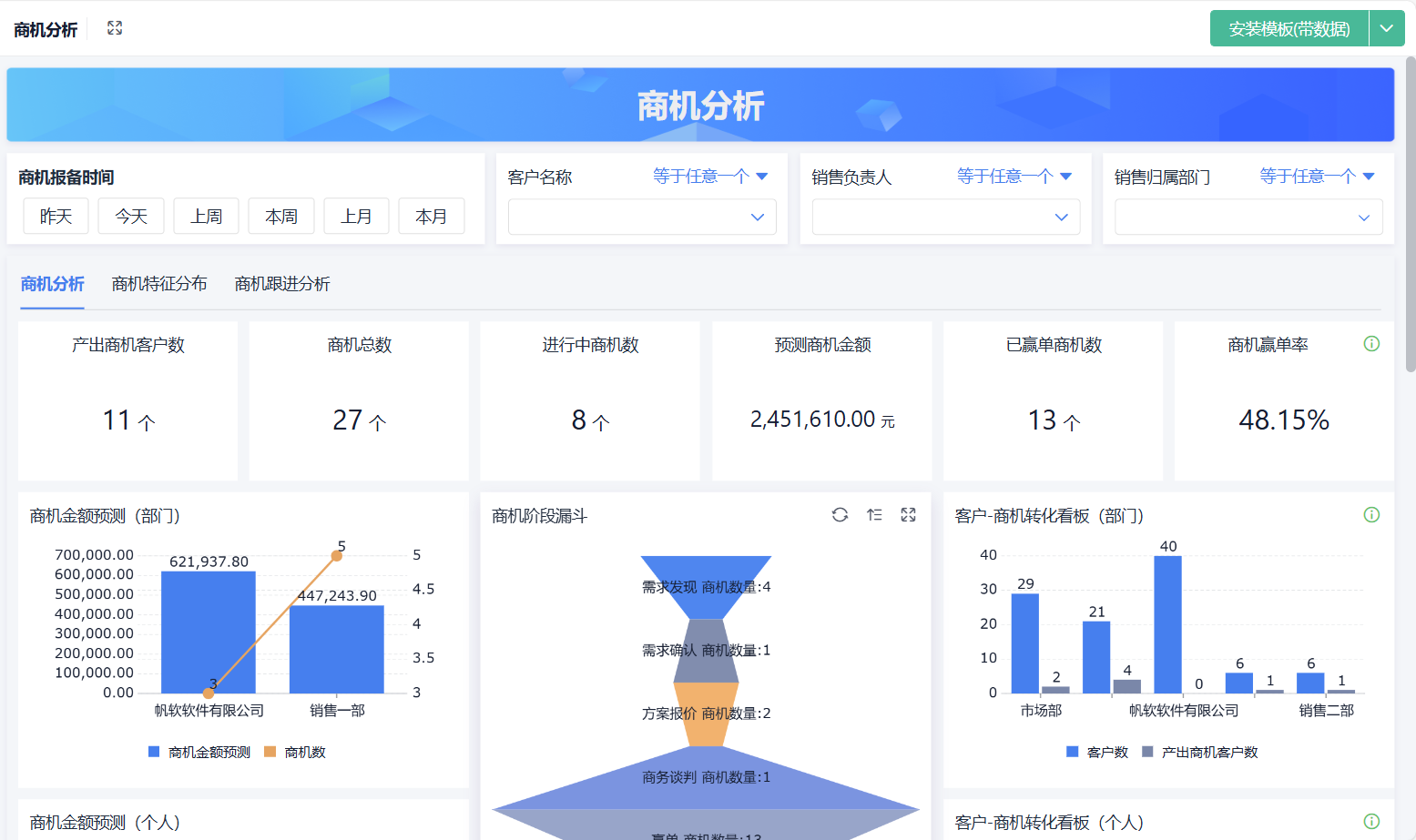
Task: Maximize the 商机阶段漏斗 chart
Action: (908, 515)
